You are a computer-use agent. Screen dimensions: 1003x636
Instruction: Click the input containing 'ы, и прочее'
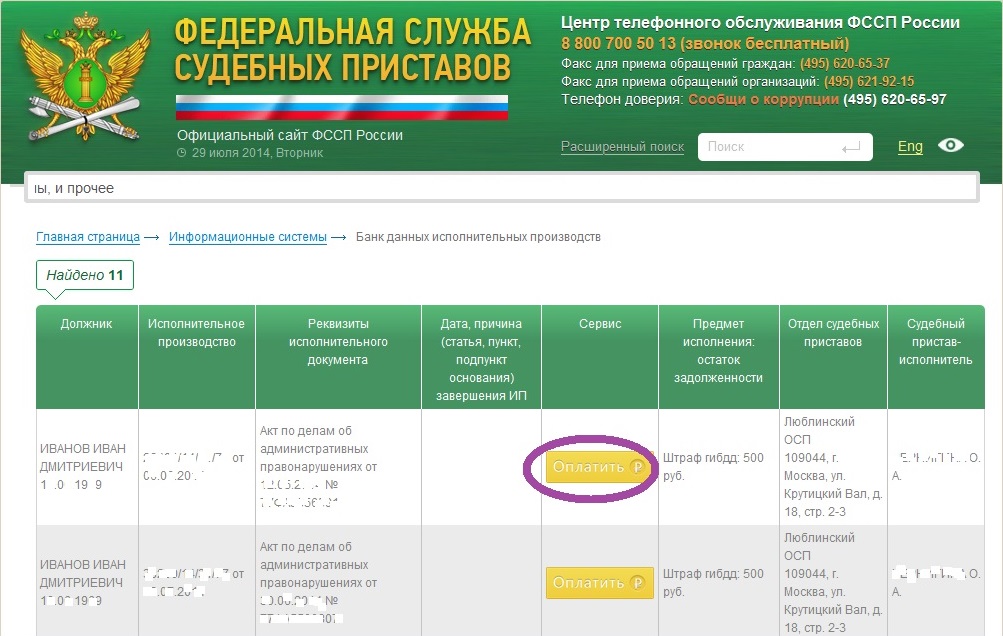(x=502, y=188)
